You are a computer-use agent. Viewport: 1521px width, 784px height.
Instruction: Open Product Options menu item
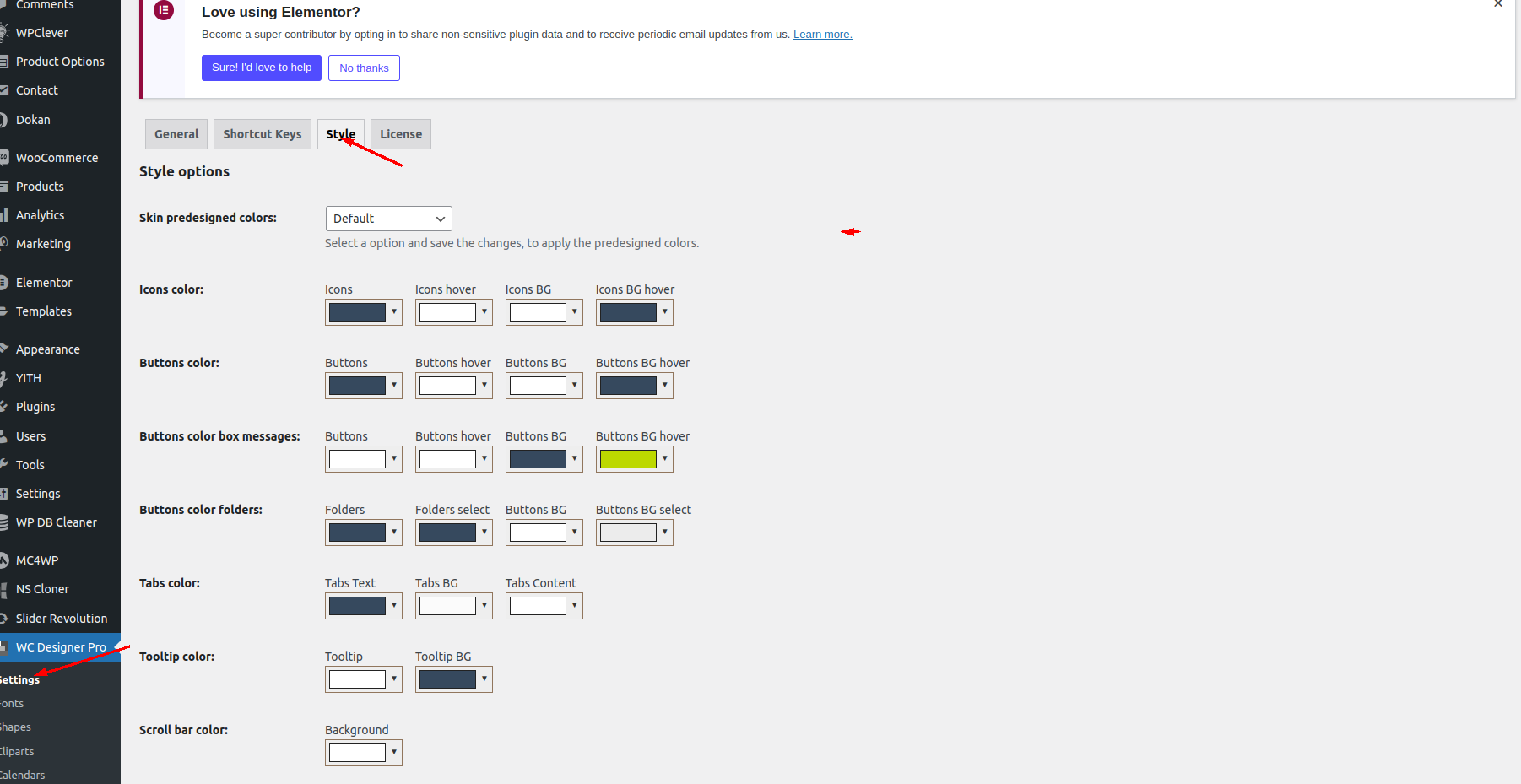(60, 62)
